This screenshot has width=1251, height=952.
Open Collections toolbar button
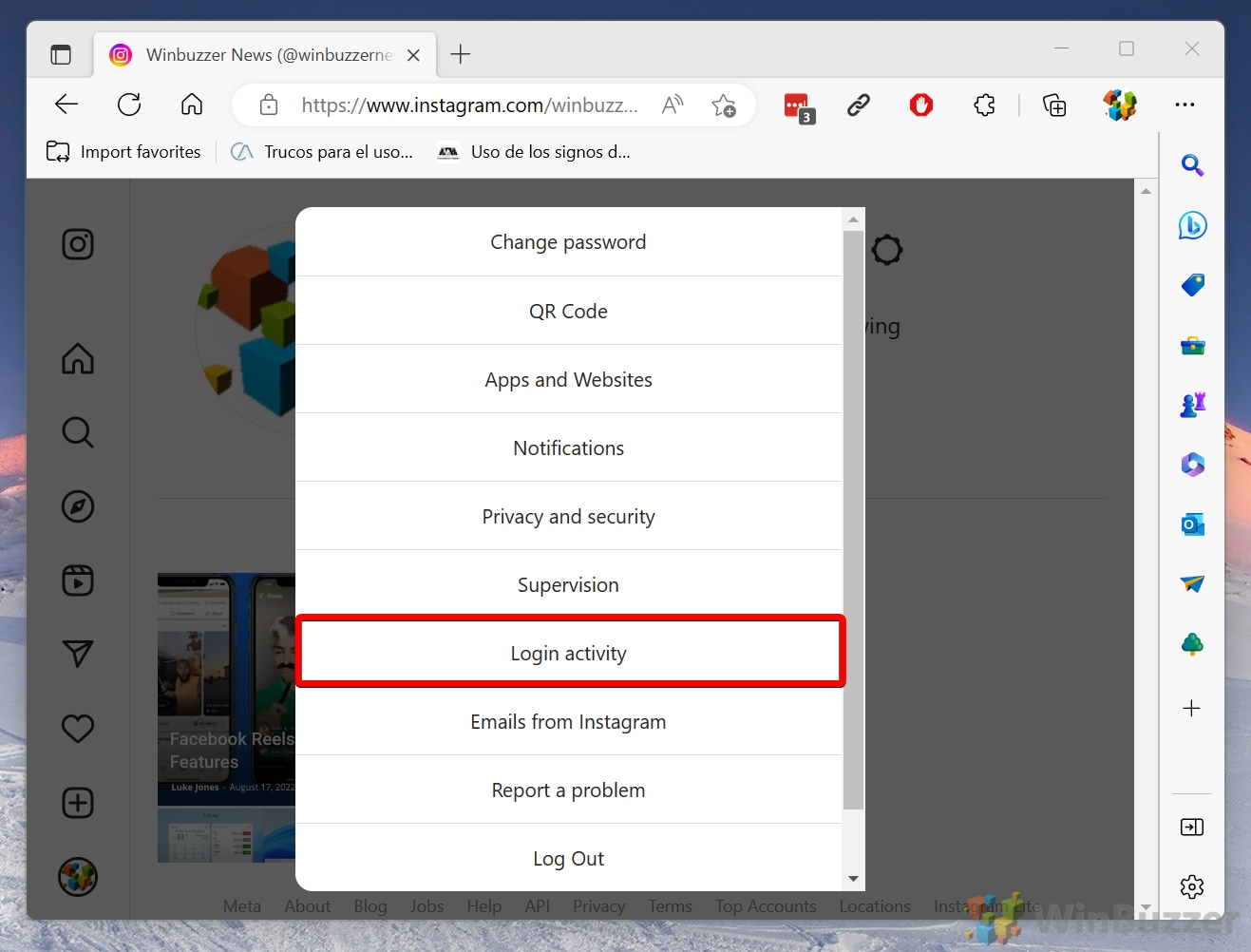tap(1054, 105)
